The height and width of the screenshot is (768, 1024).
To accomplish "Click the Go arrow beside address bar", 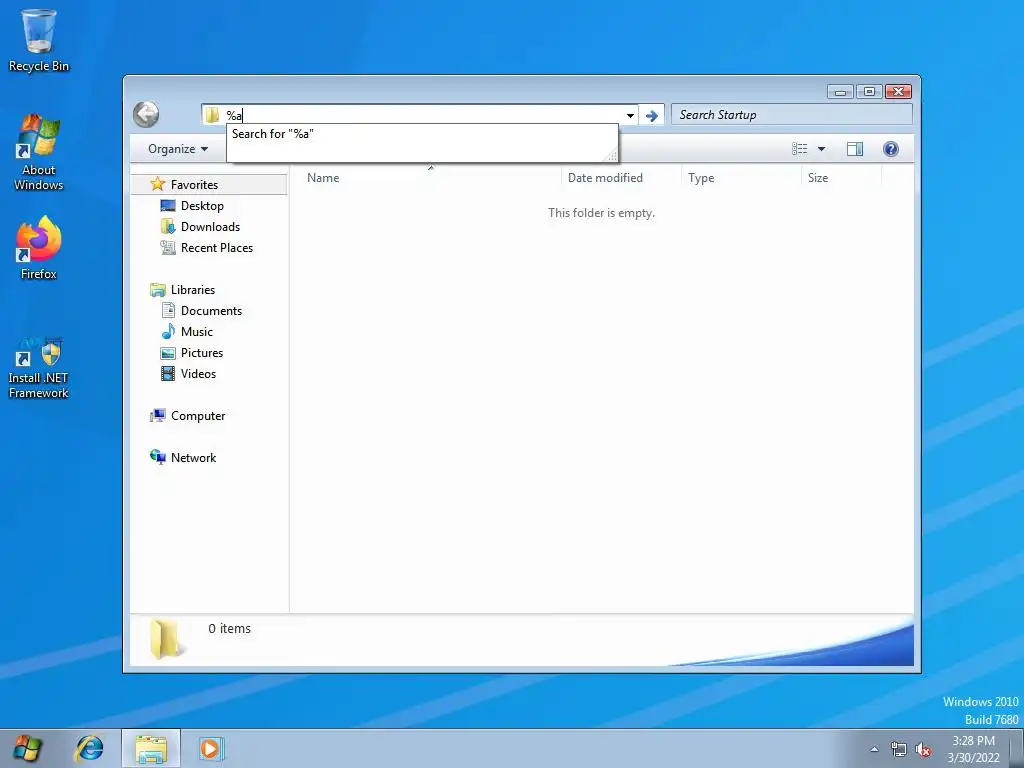I will pyautogui.click(x=651, y=116).
